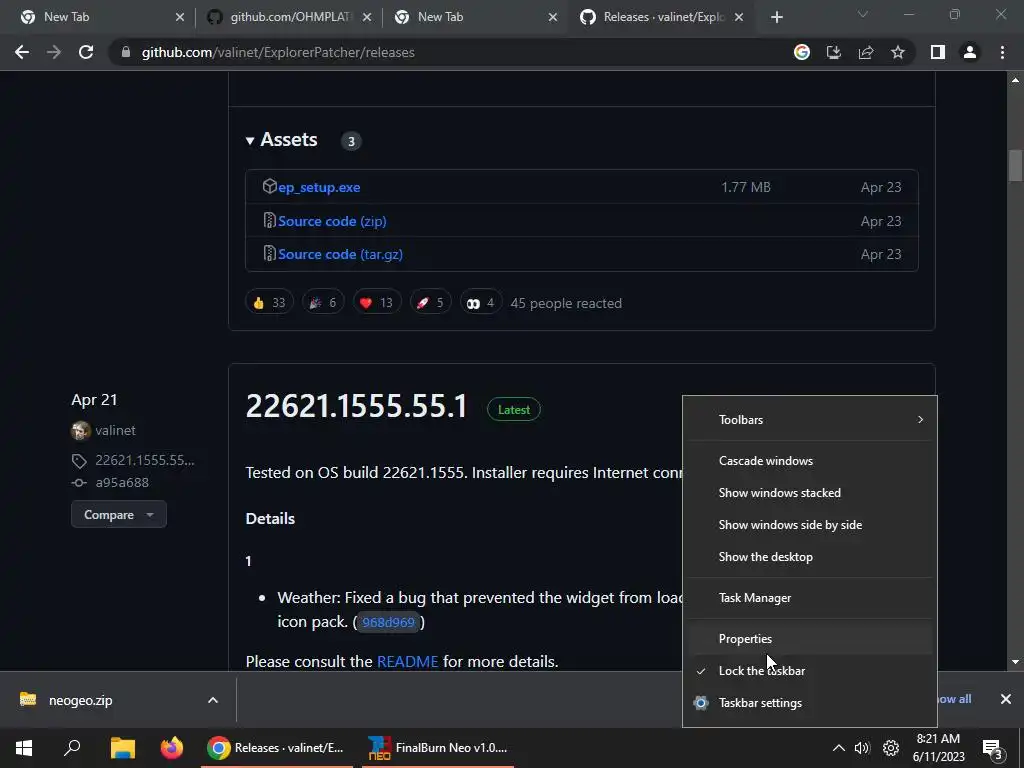Open Taskbar settings
The width and height of the screenshot is (1024, 768).
(x=809, y=703)
